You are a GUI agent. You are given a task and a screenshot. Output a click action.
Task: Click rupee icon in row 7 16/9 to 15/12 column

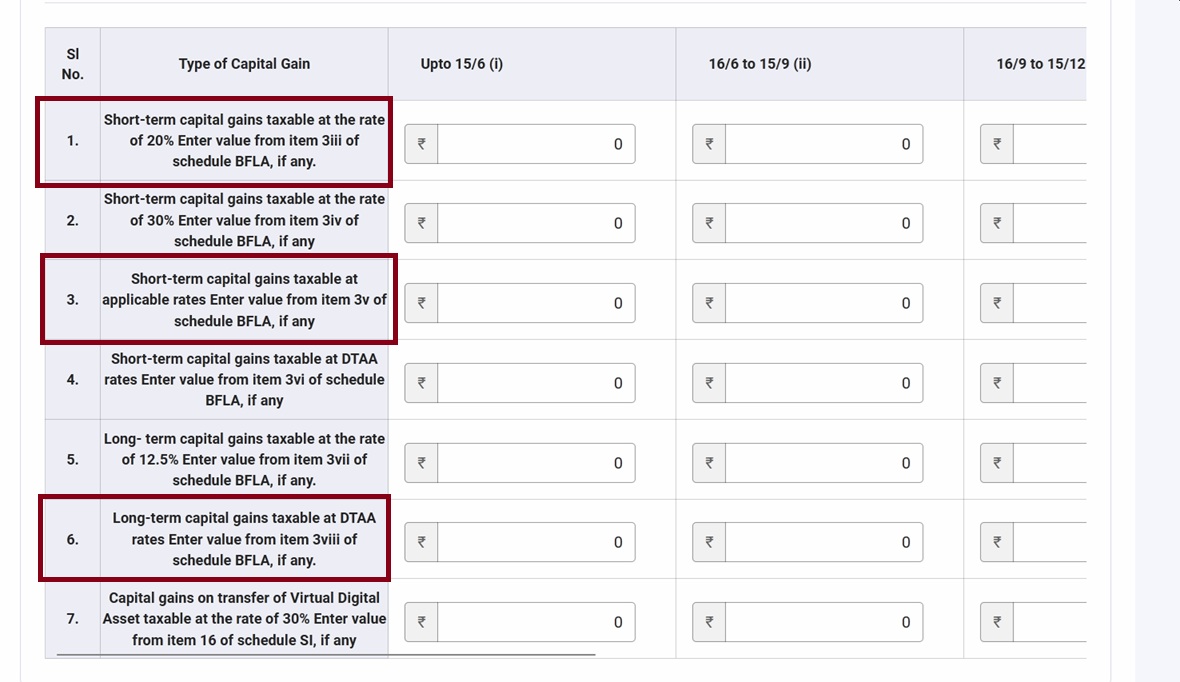997,622
